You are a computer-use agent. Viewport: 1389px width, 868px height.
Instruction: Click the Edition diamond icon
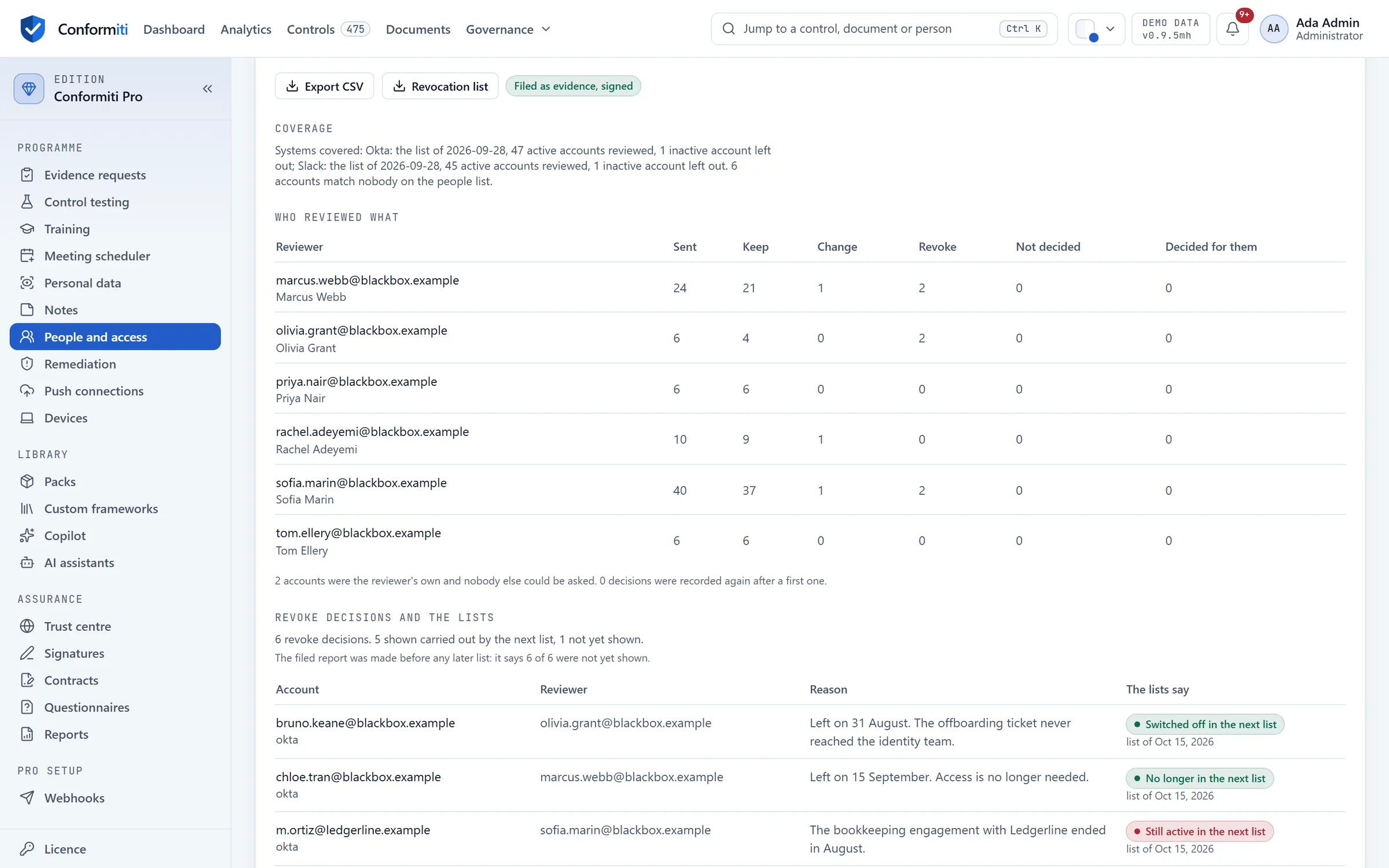29,89
